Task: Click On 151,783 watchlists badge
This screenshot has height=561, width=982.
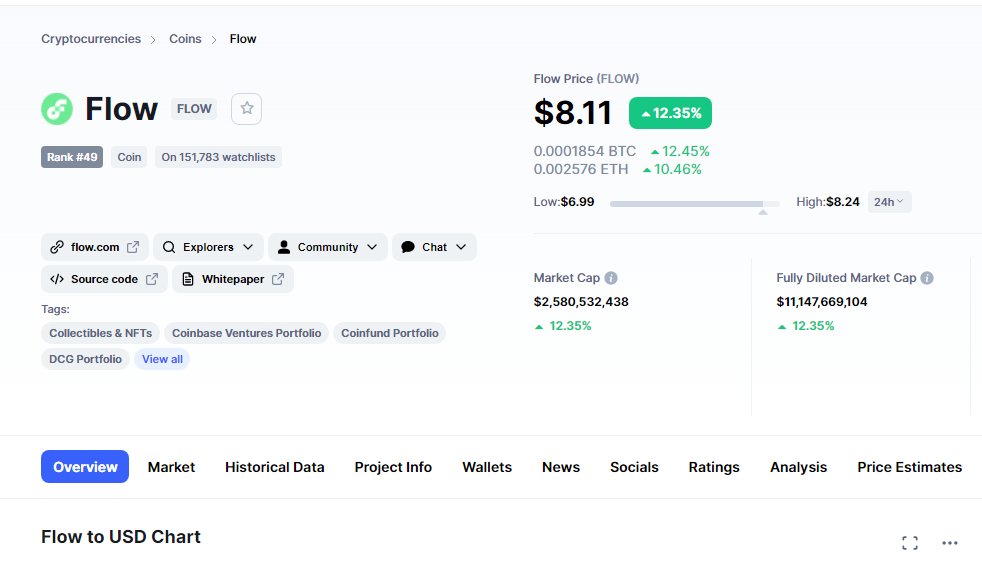Action: coord(219,157)
